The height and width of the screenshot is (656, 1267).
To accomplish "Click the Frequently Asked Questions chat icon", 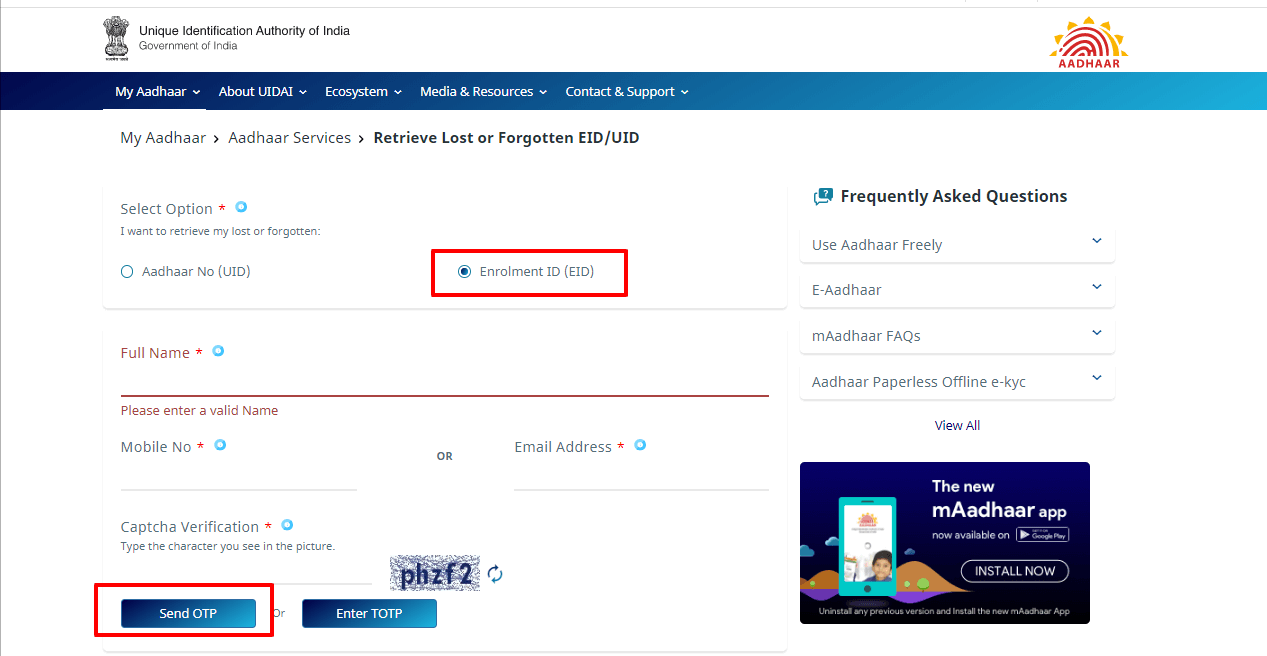I will coord(822,195).
